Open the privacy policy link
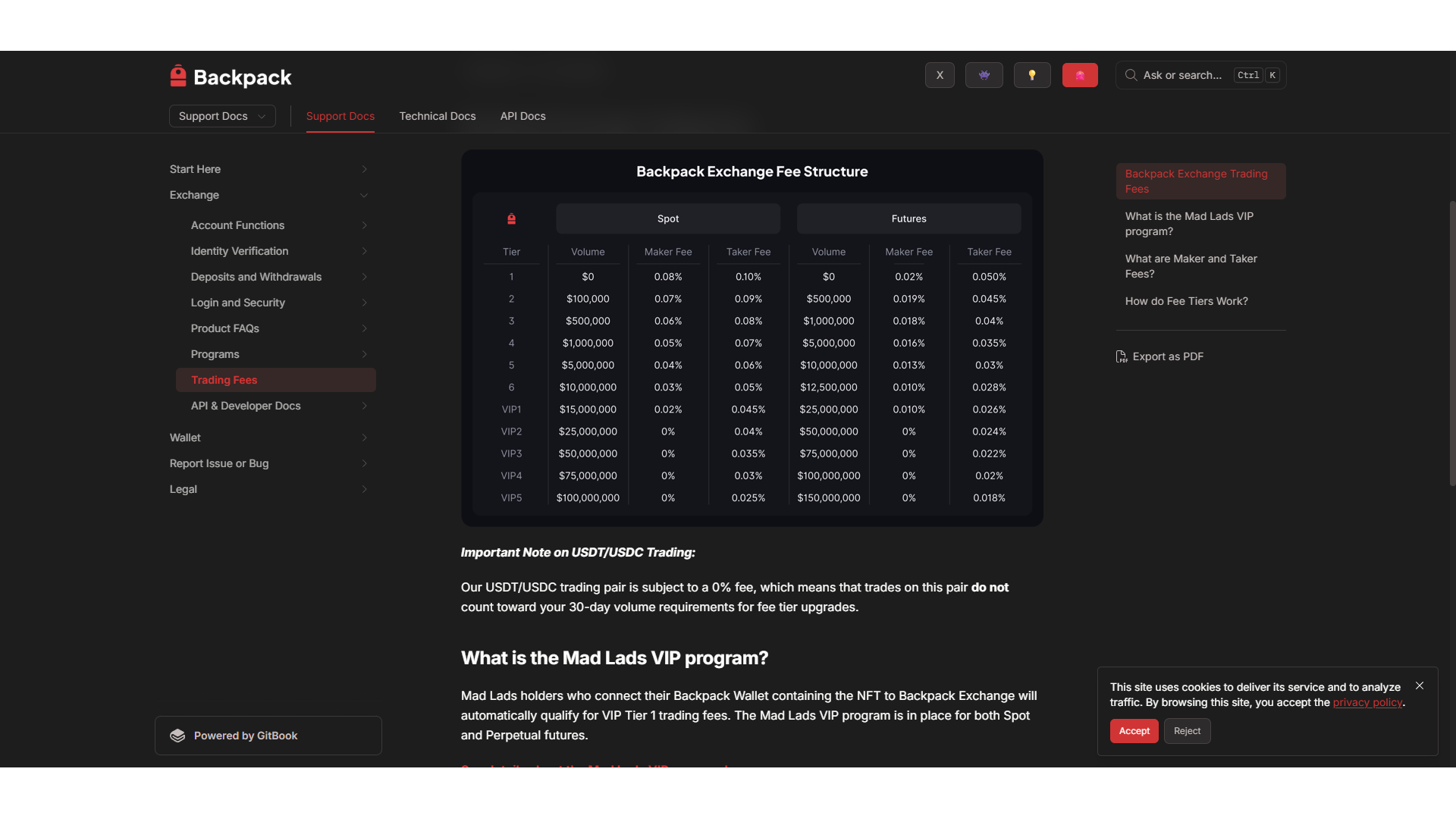Viewport: 1456px width, 819px height. [1368, 702]
